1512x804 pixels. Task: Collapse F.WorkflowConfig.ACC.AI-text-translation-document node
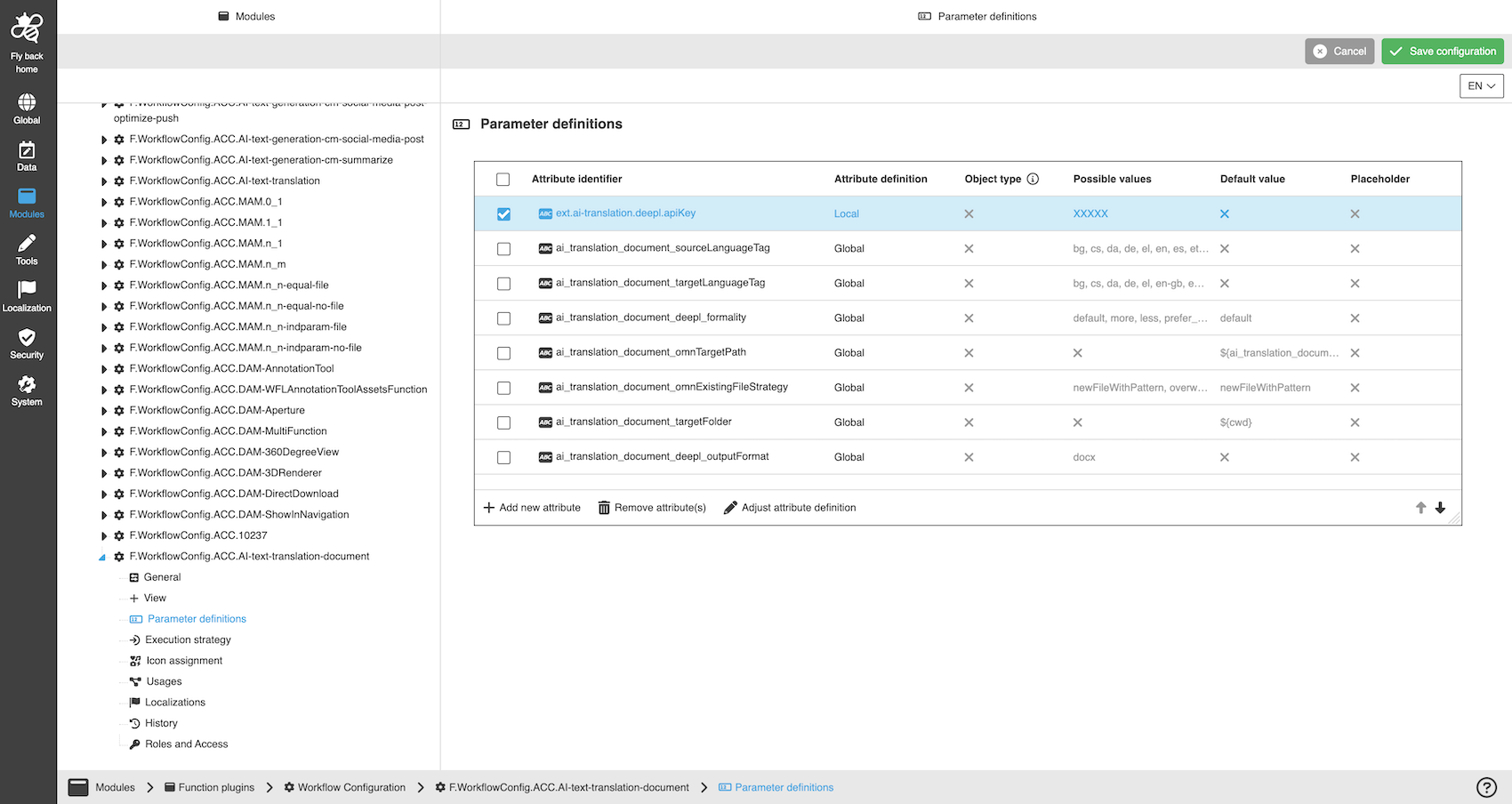pyautogui.click(x=102, y=557)
